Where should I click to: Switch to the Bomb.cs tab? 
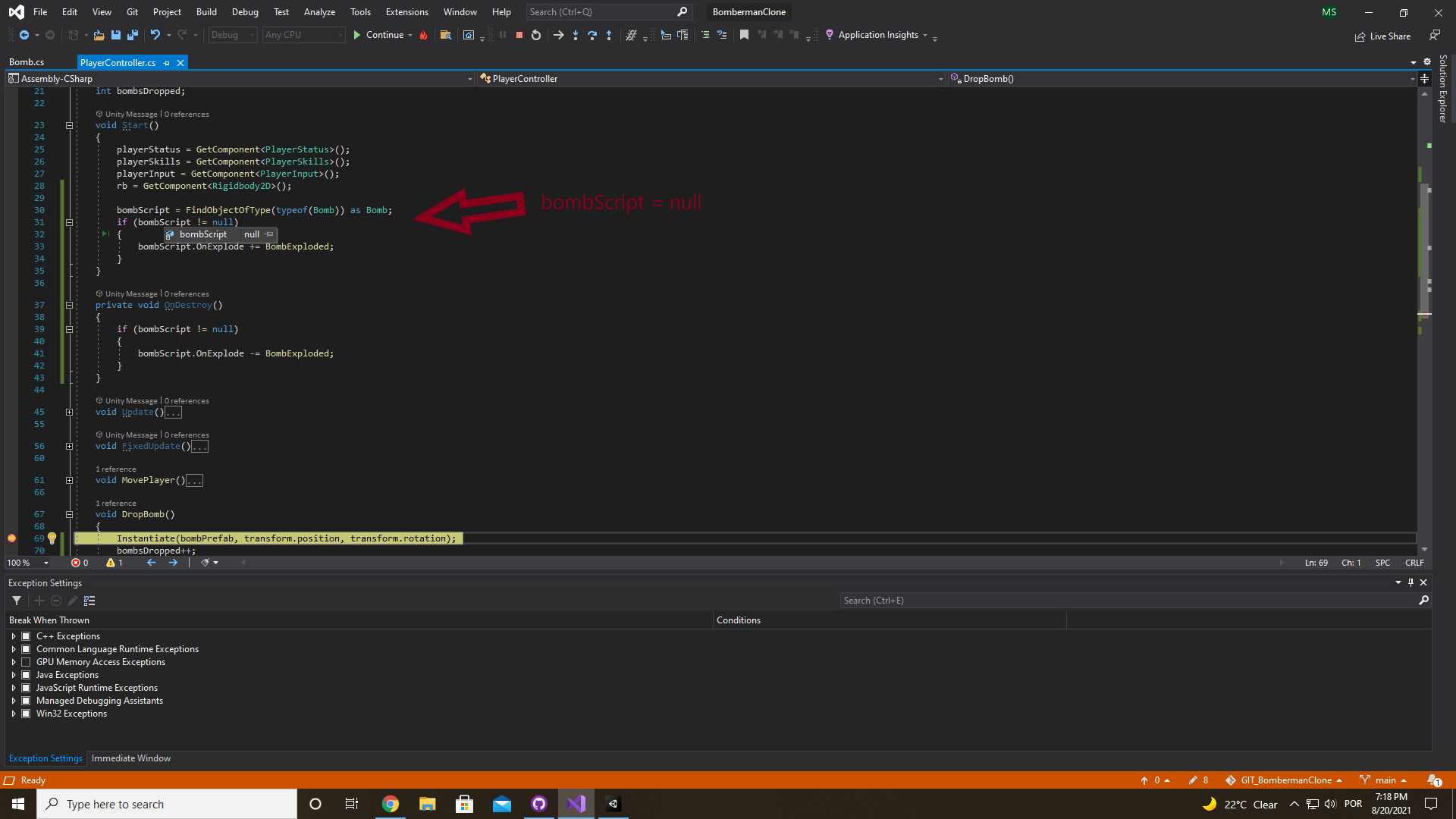click(27, 62)
